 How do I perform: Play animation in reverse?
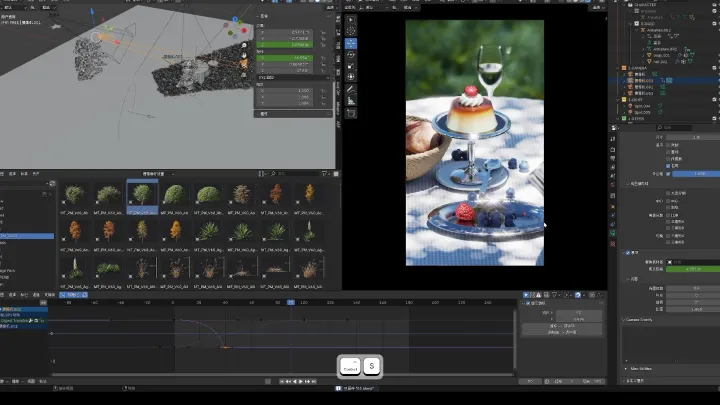[x=295, y=381]
